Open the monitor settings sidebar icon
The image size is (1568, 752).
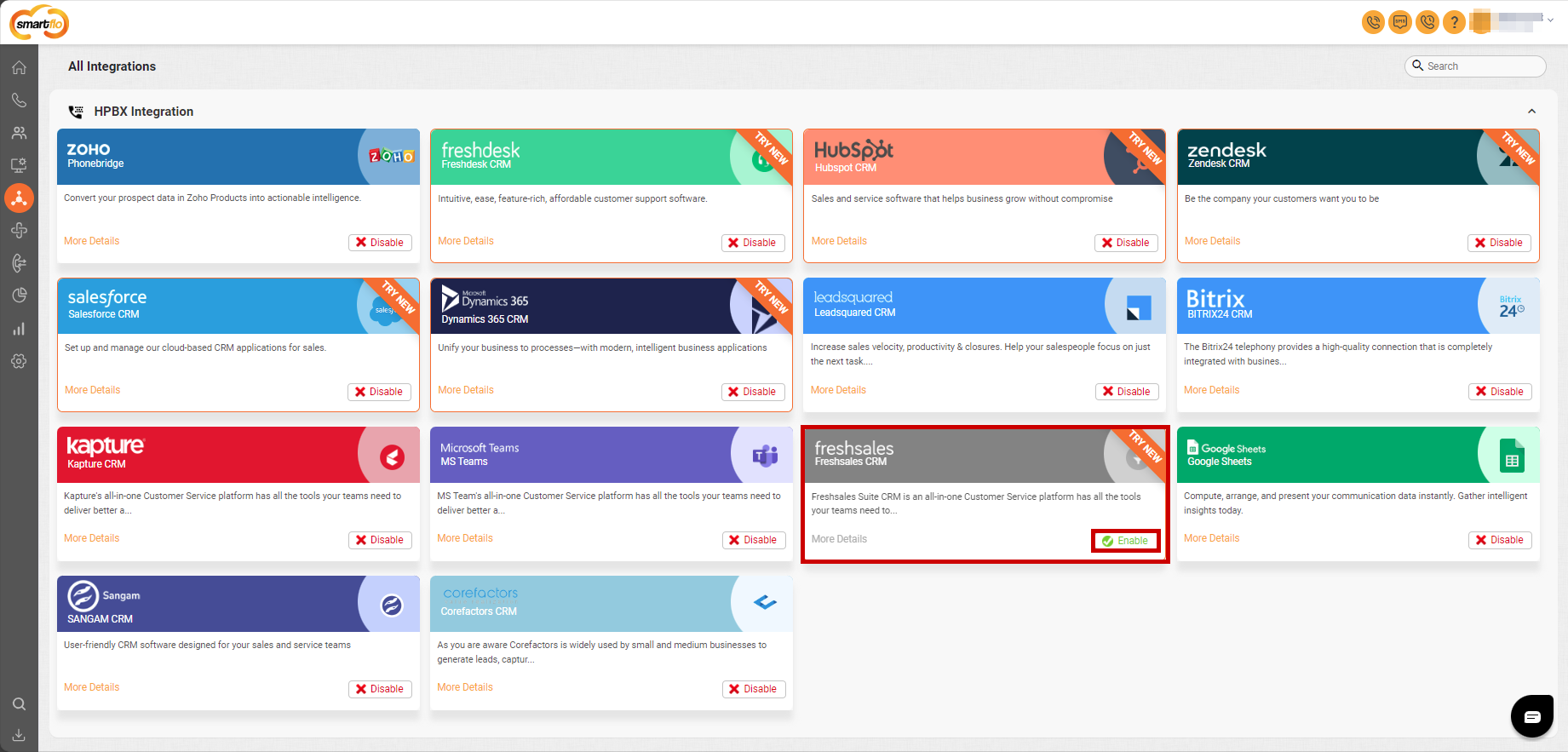pyautogui.click(x=19, y=165)
